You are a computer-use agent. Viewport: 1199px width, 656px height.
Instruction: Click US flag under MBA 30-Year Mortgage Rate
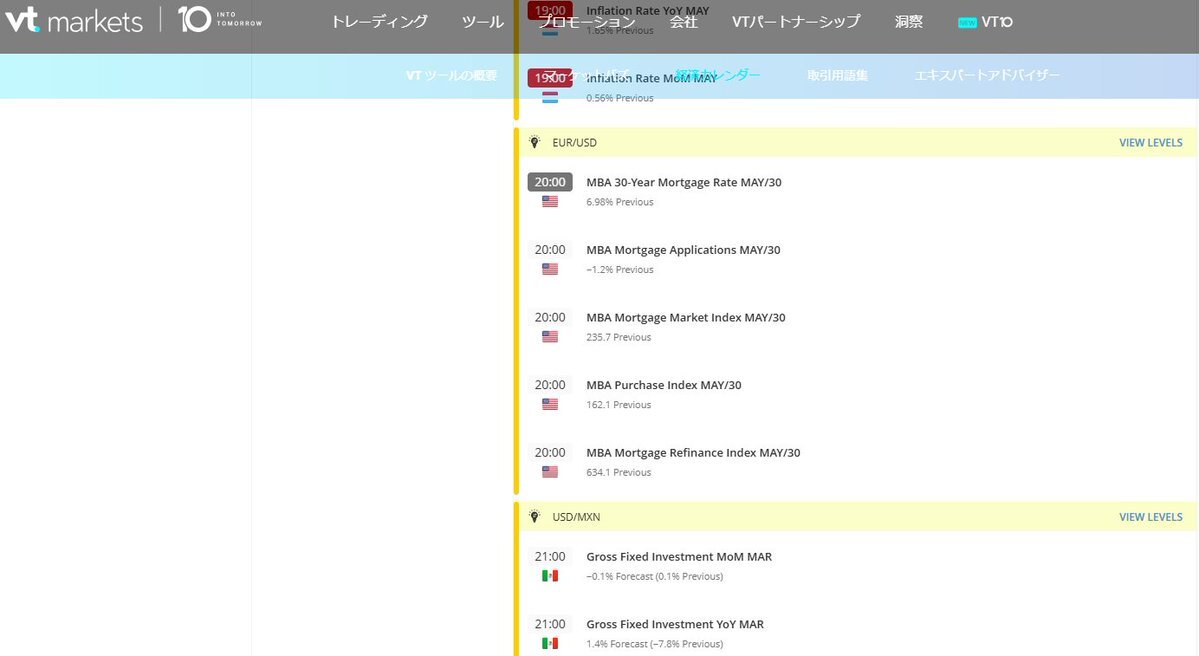(x=550, y=202)
